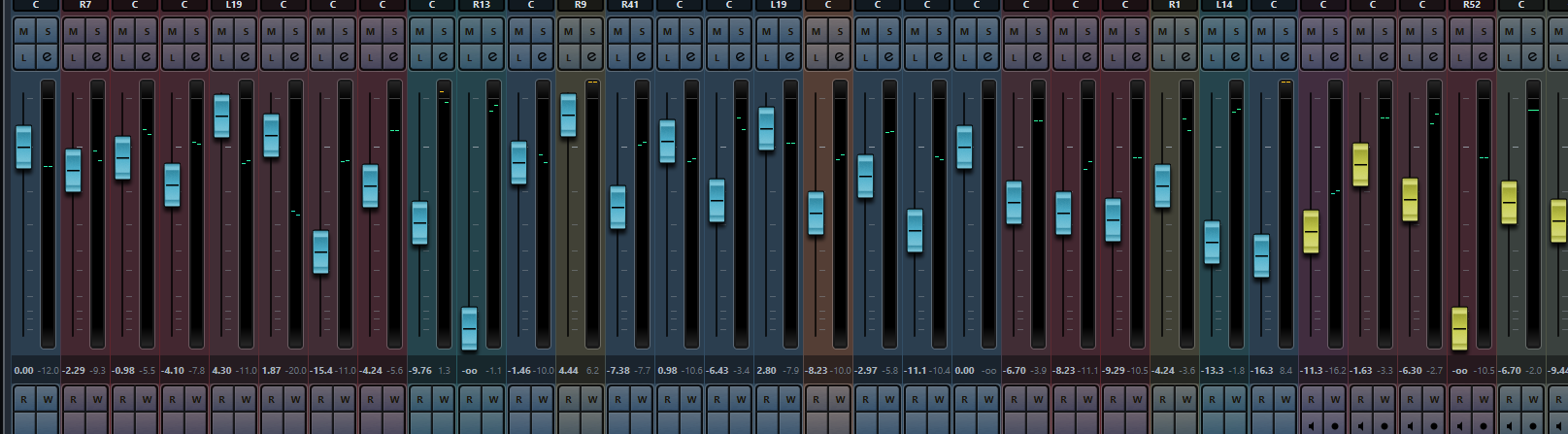This screenshot has width=1568, height=434.
Task: Solo the R13 channel with S
Action: tap(493, 32)
